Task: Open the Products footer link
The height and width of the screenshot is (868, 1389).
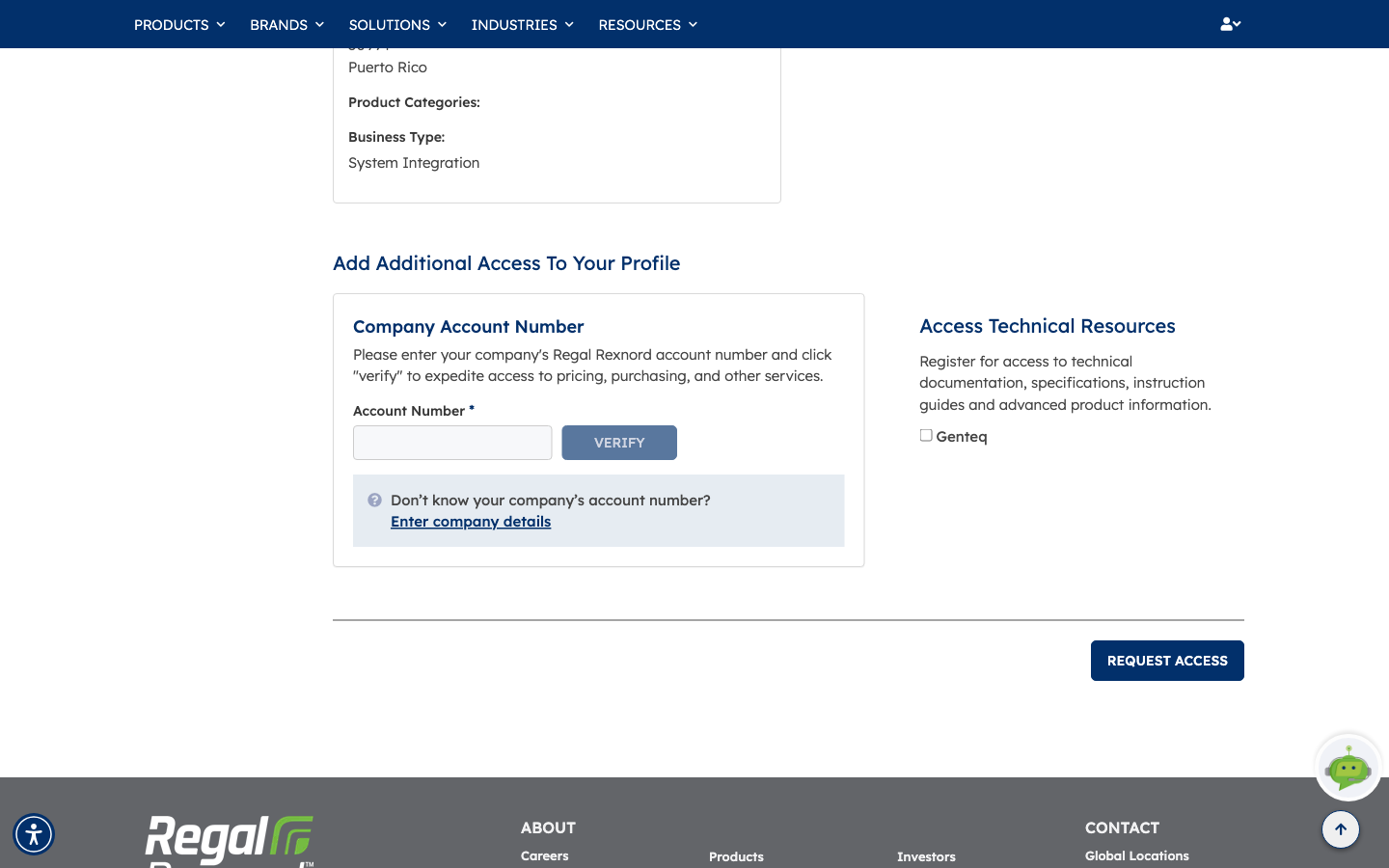Action: click(x=736, y=856)
